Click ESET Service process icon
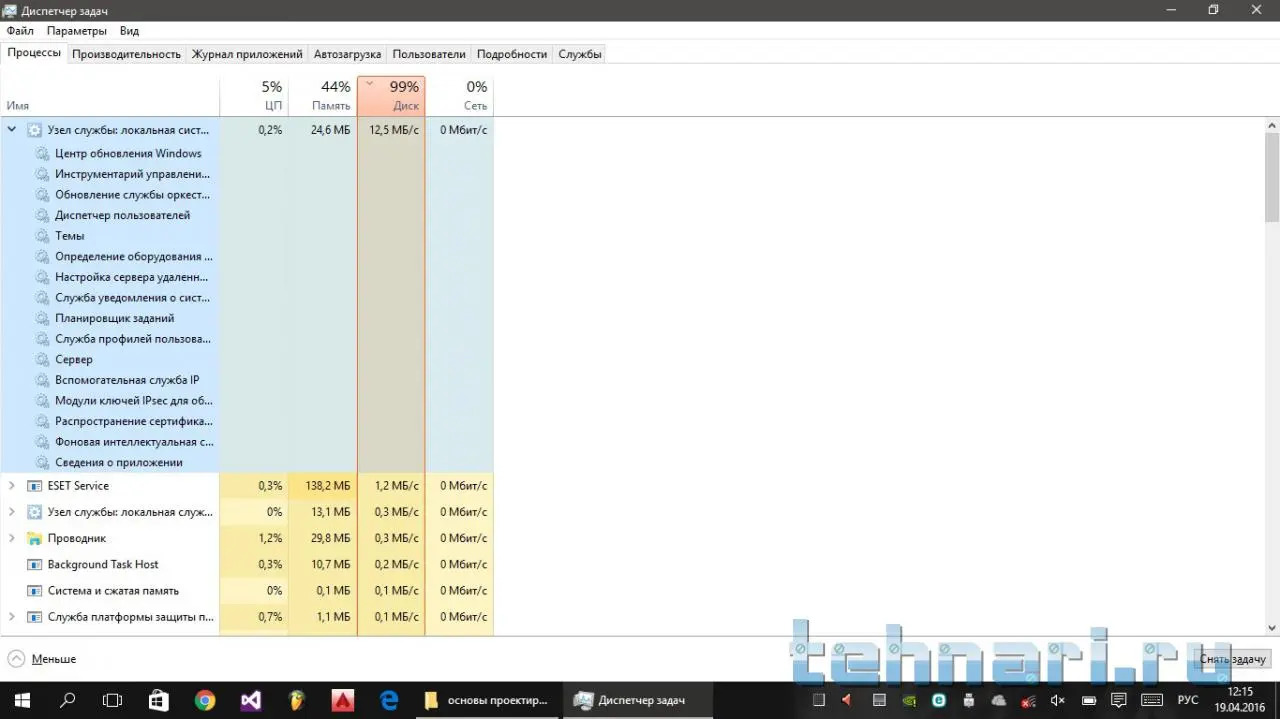1280x719 pixels. click(x=34, y=486)
